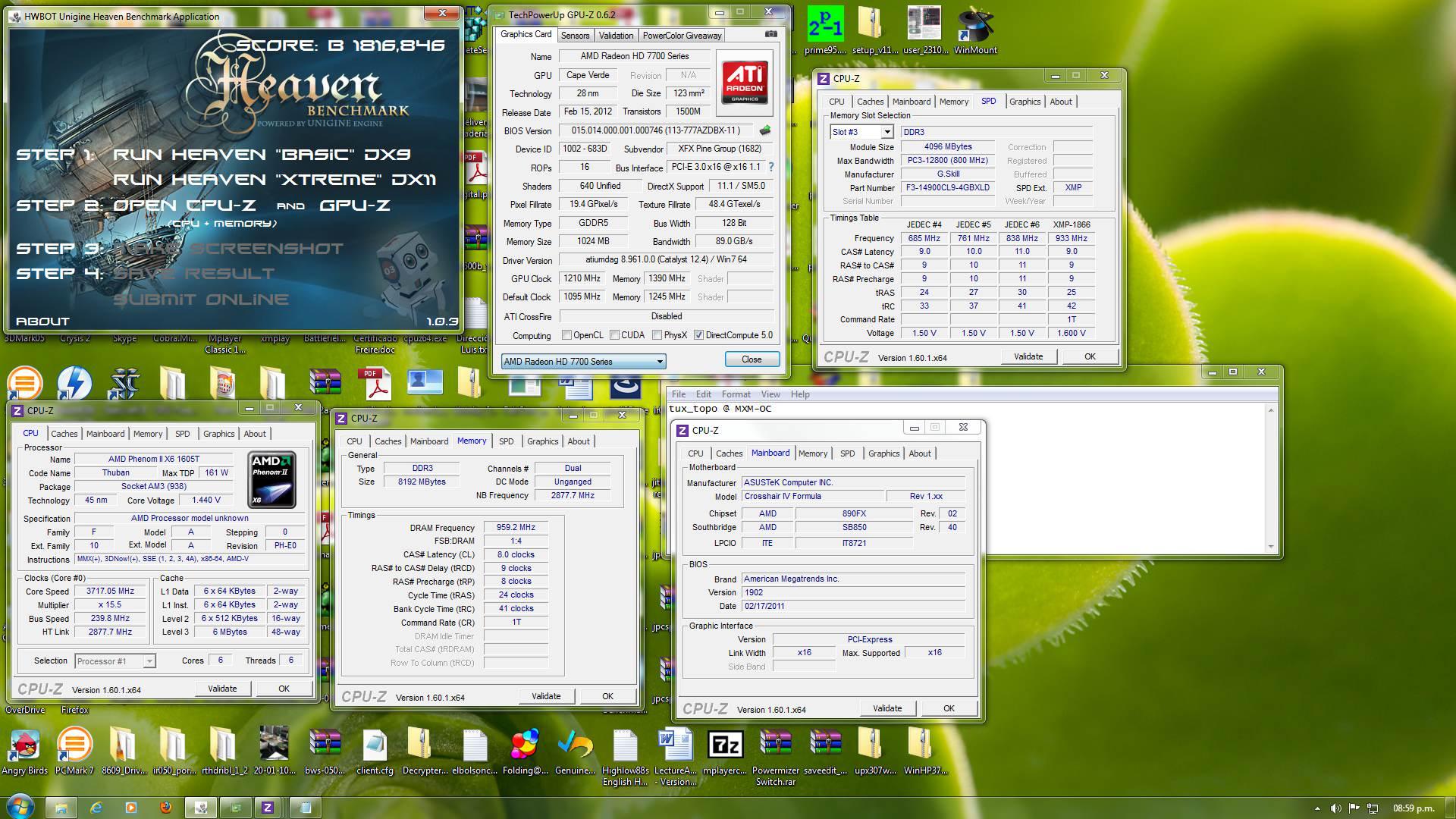1456x819 pixels.
Task: Click About in Heaven benchmark window
Action: pyautogui.click(x=42, y=322)
